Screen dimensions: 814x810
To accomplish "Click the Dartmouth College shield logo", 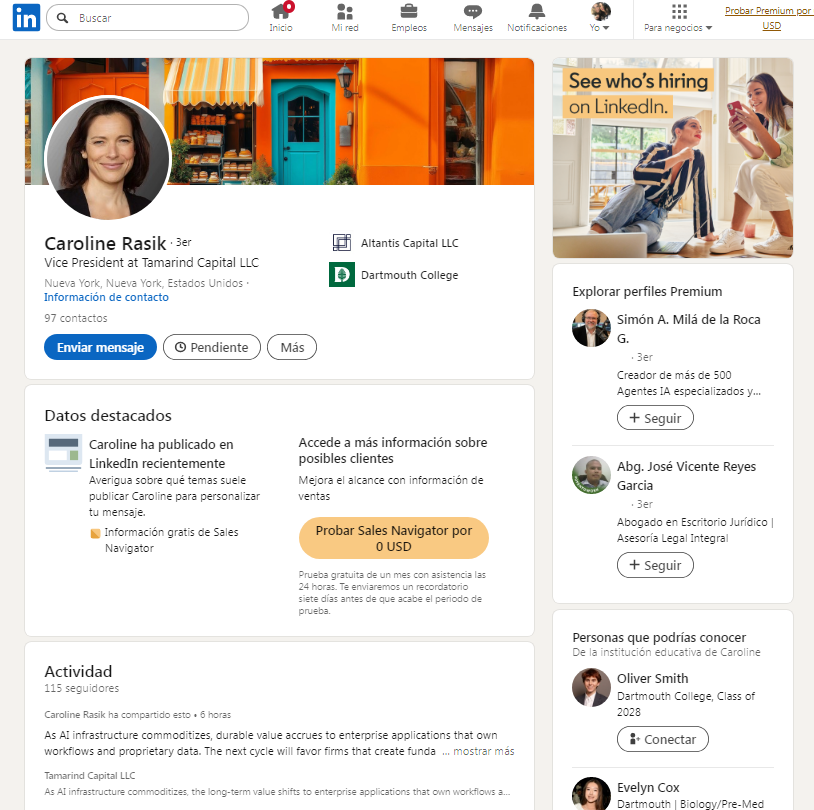I will [x=342, y=275].
